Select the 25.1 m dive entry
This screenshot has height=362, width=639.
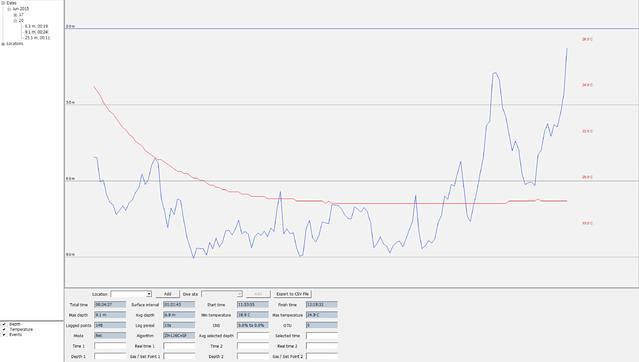pos(37,38)
